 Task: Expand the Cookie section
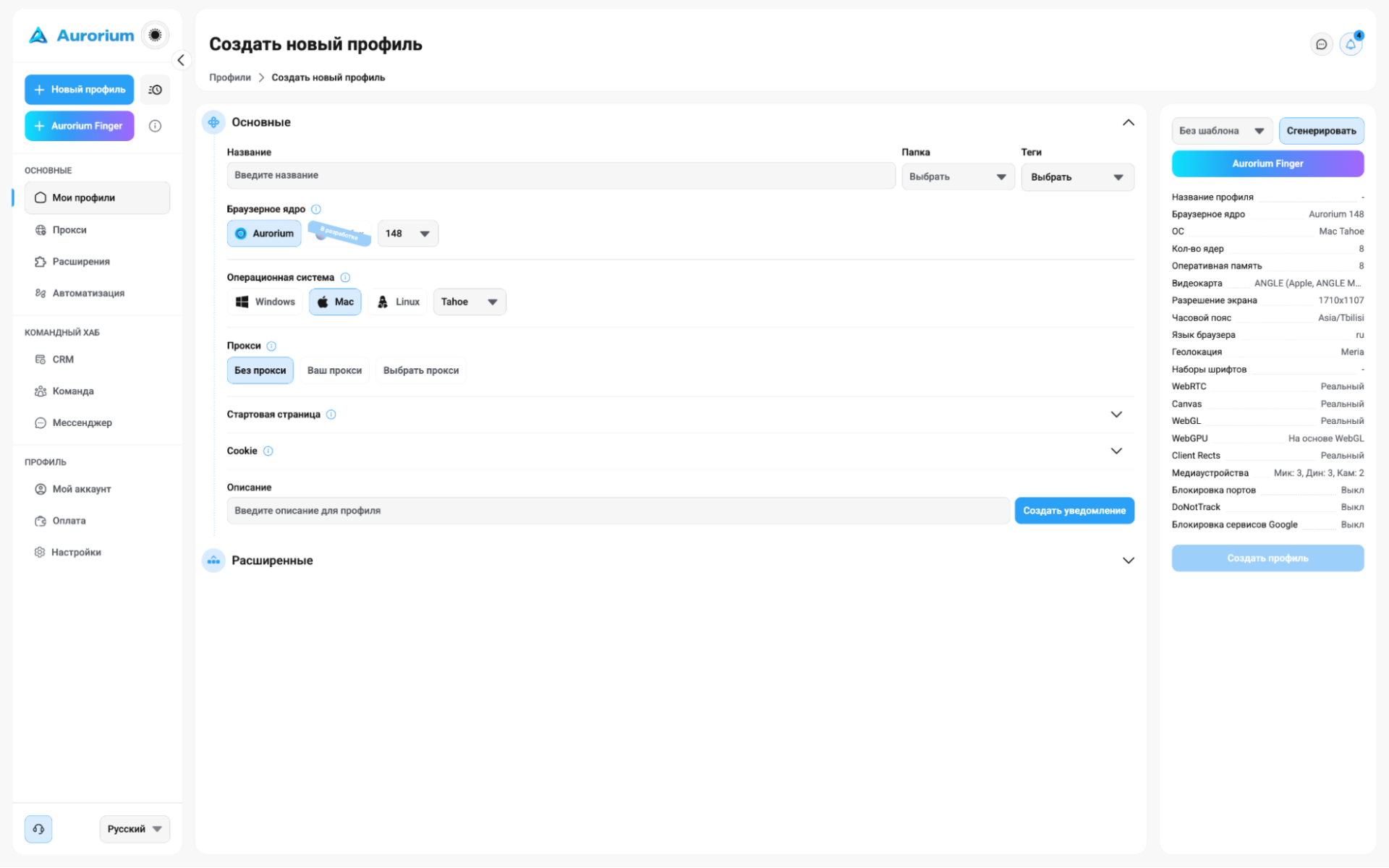(x=1116, y=451)
